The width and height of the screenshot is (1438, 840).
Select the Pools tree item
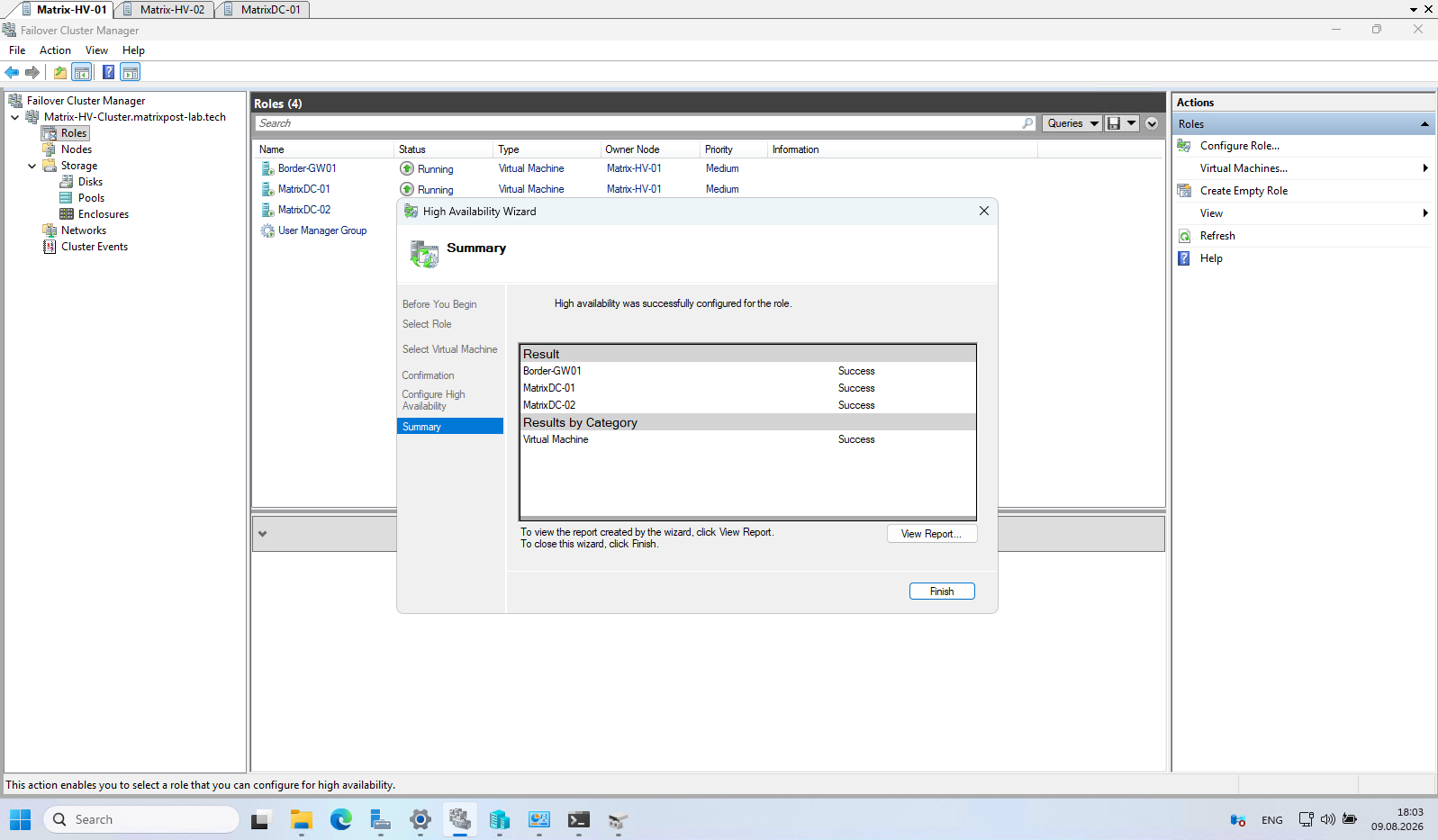click(x=91, y=198)
